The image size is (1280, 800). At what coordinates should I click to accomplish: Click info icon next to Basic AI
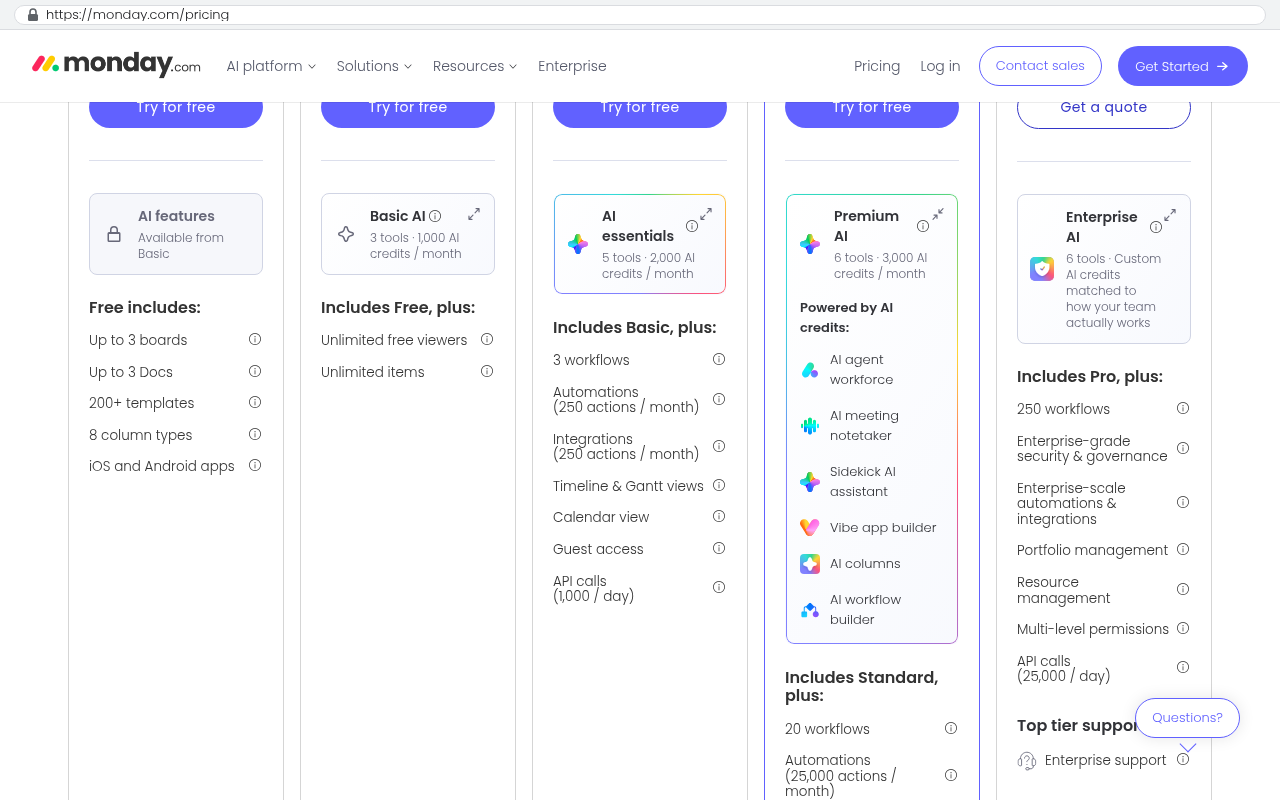tap(435, 216)
